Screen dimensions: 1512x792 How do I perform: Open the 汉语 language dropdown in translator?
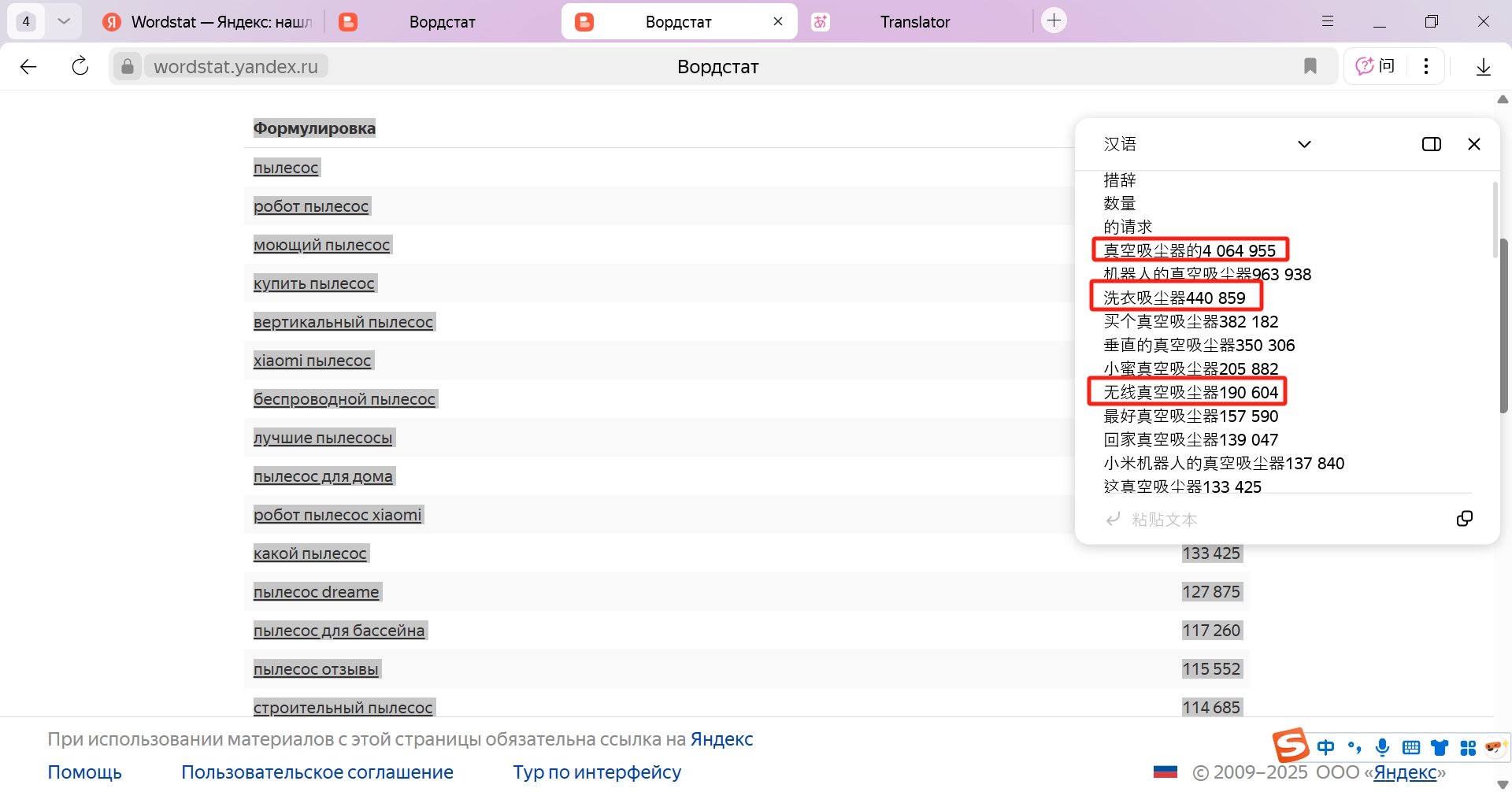(1207, 144)
